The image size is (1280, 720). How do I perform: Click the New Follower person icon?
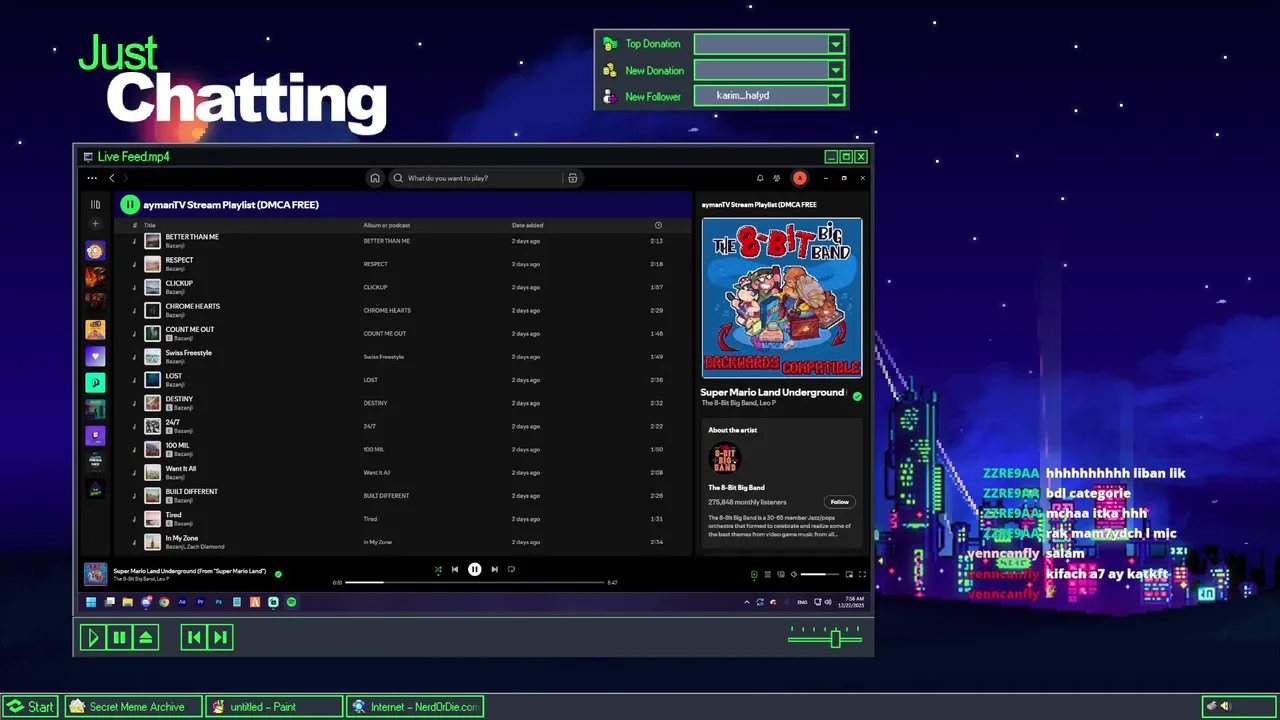click(x=610, y=97)
